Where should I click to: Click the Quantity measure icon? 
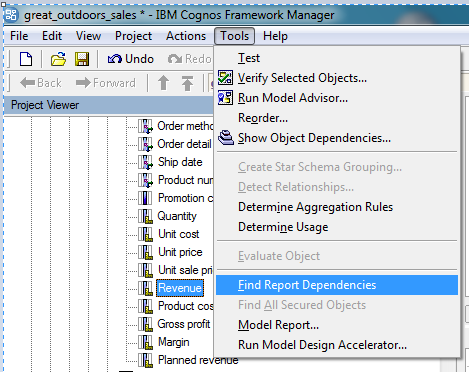[145, 216]
